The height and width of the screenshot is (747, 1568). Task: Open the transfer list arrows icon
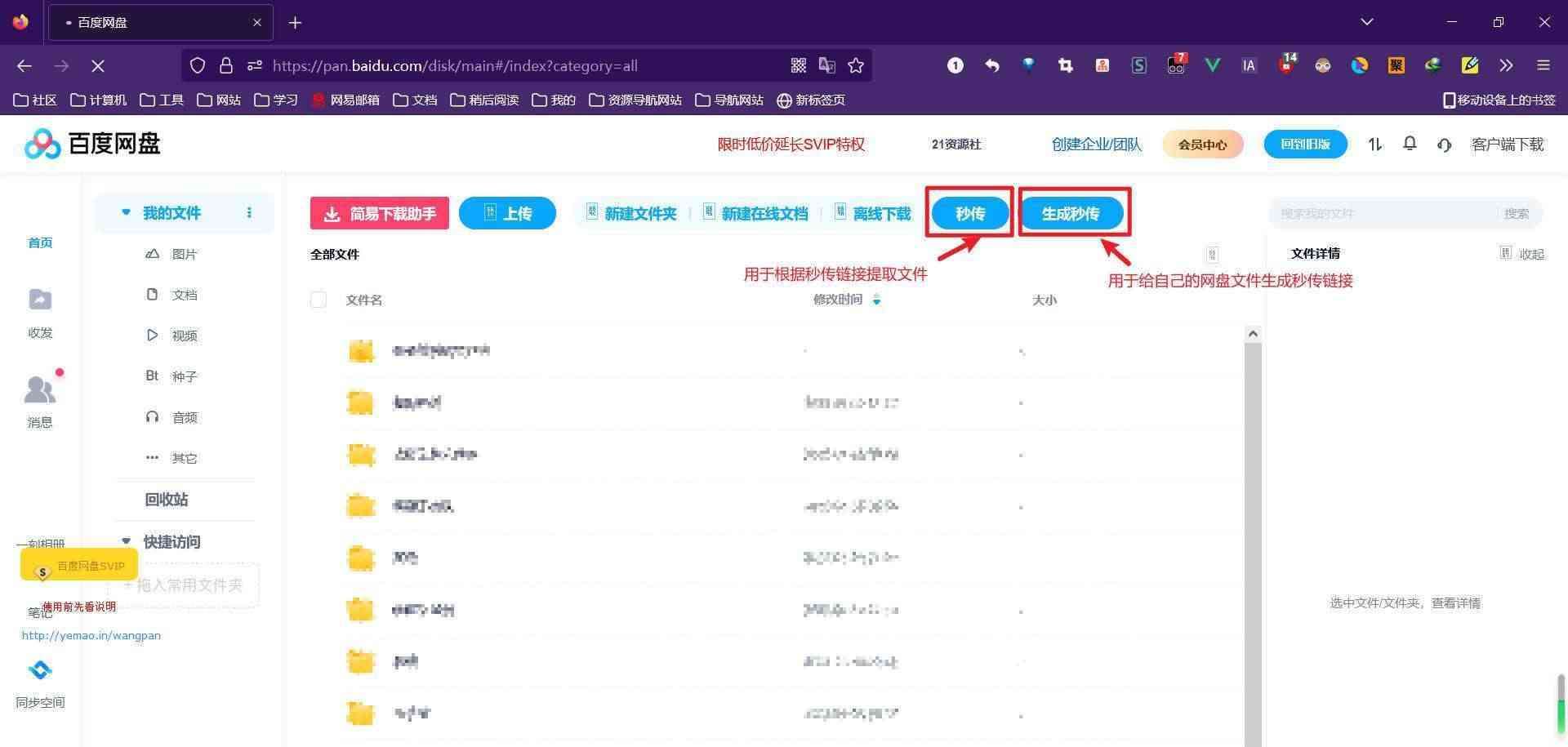click(x=1375, y=145)
